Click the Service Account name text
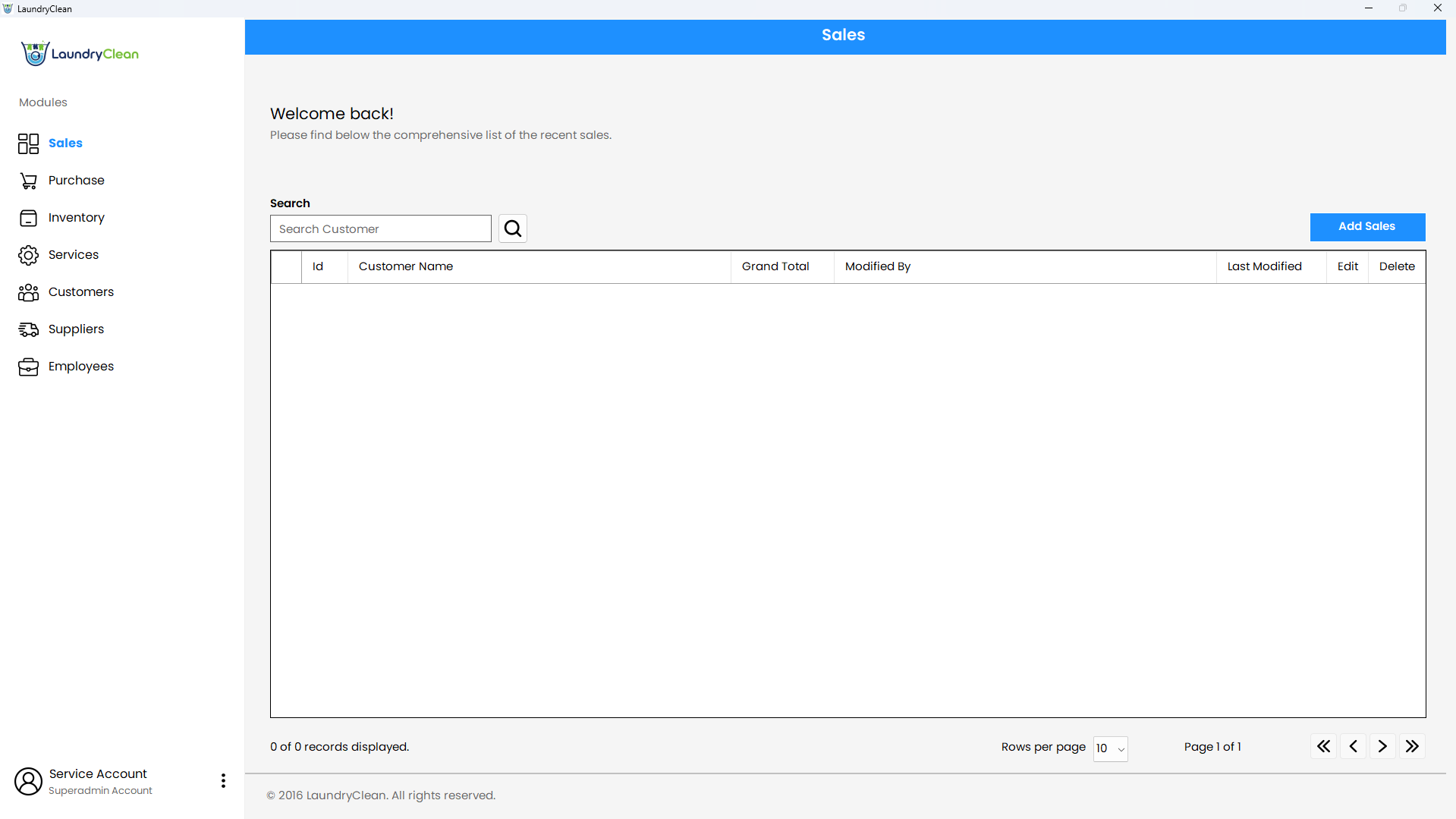 click(98, 773)
